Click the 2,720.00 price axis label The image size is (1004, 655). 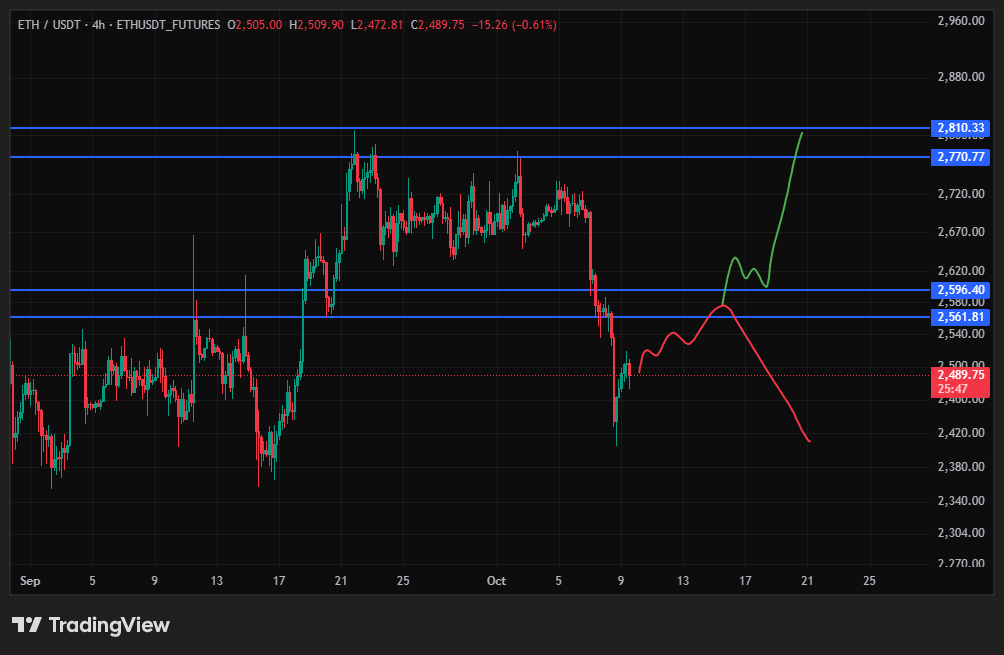tap(961, 194)
